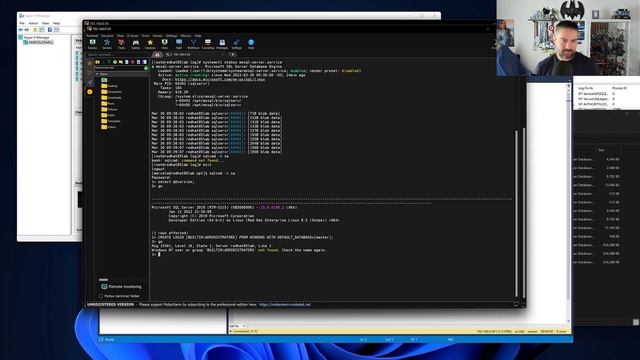Click the terminal vertical scrollbar

[516, 212]
